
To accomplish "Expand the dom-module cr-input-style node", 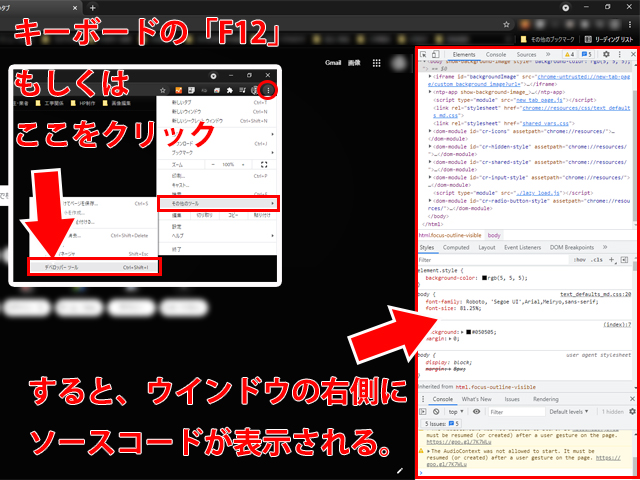I will 430,178.
